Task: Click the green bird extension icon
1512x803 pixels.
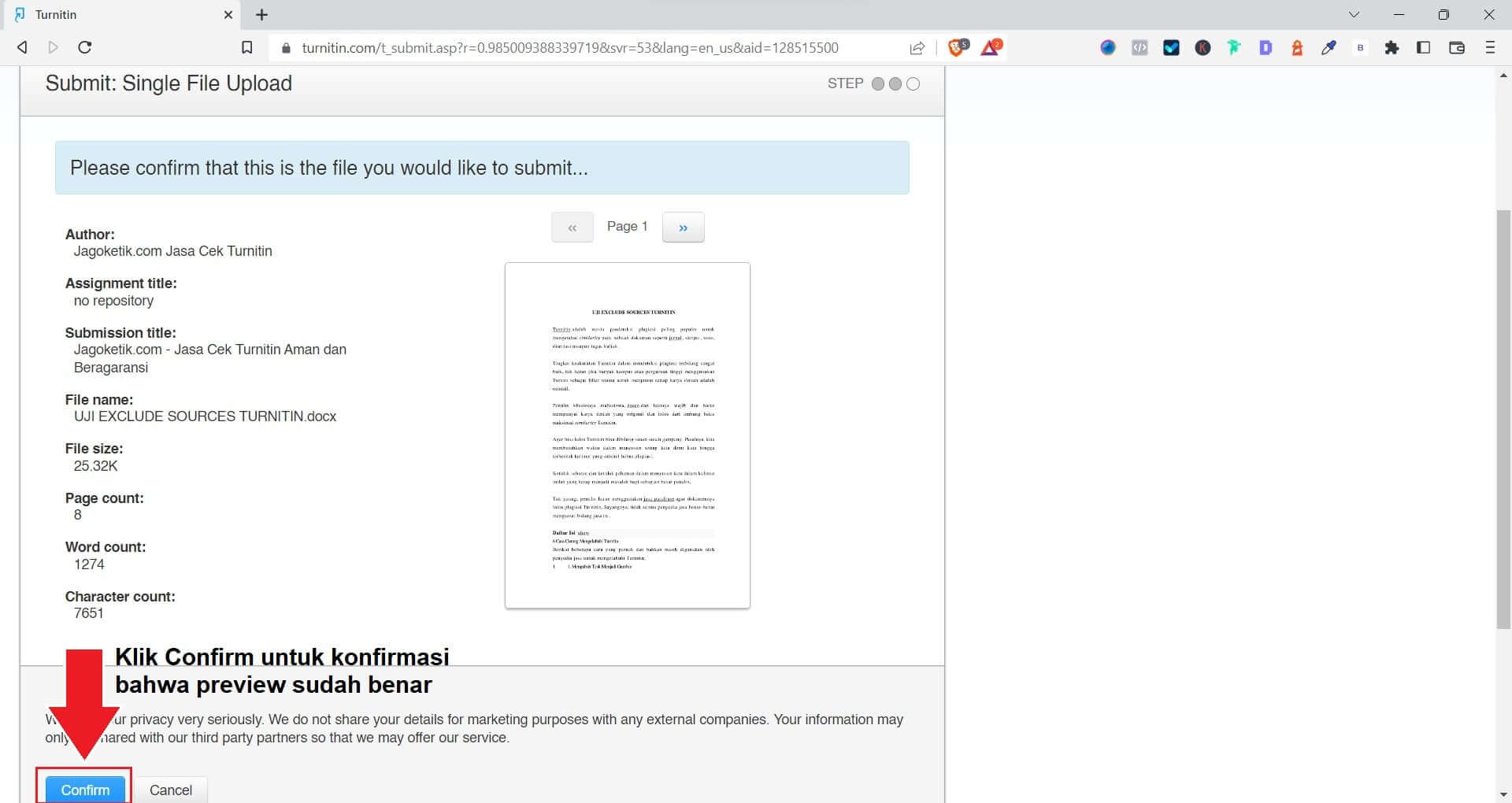Action: [1235, 47]
